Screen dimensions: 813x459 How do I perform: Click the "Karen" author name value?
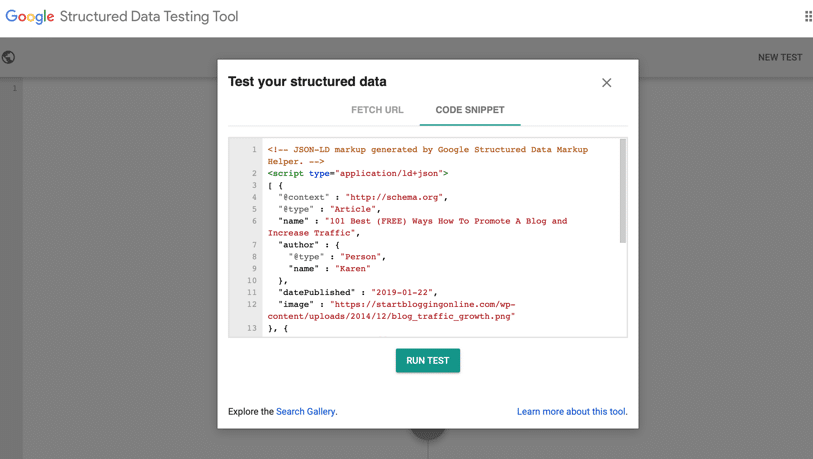(x=353, y=269)
